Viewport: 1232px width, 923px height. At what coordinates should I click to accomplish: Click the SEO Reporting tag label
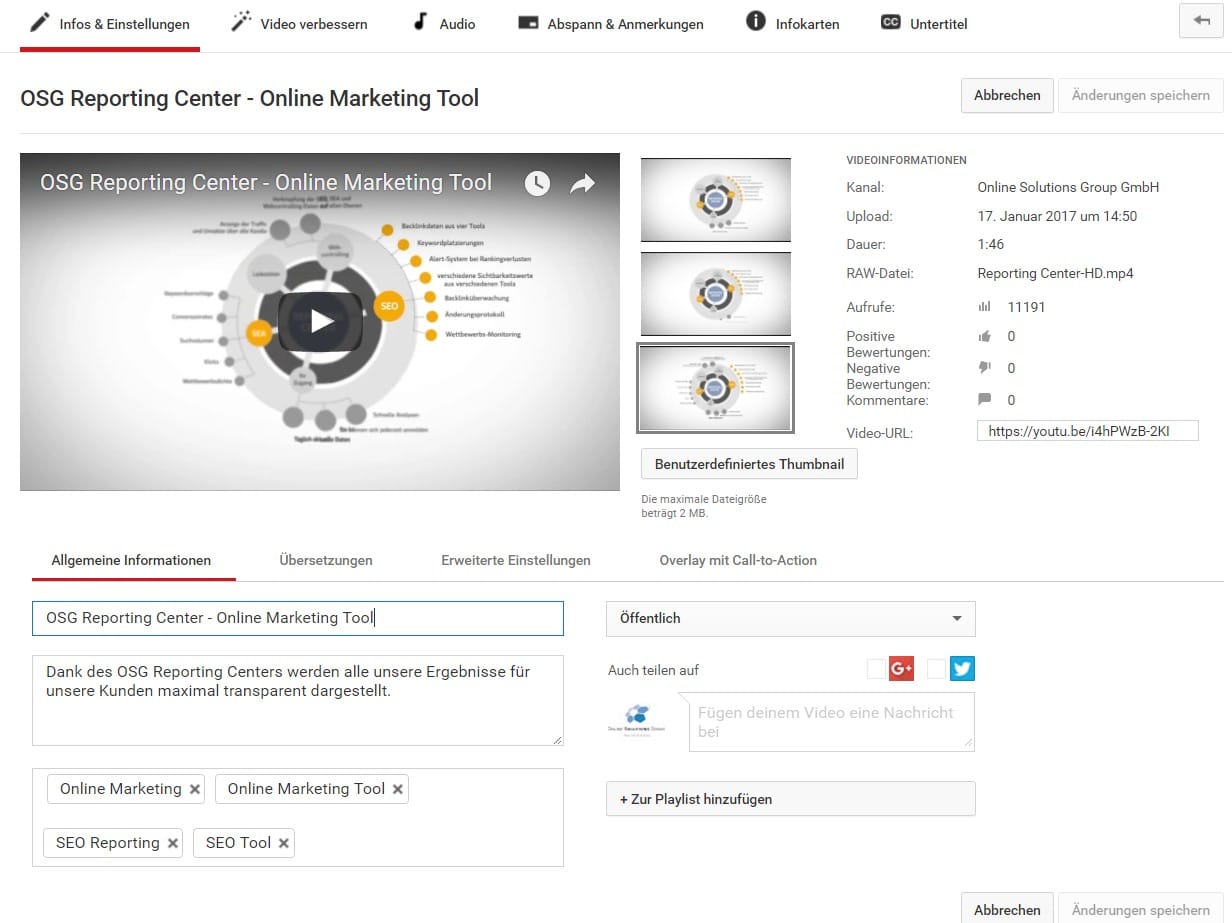tap(108, 843)
